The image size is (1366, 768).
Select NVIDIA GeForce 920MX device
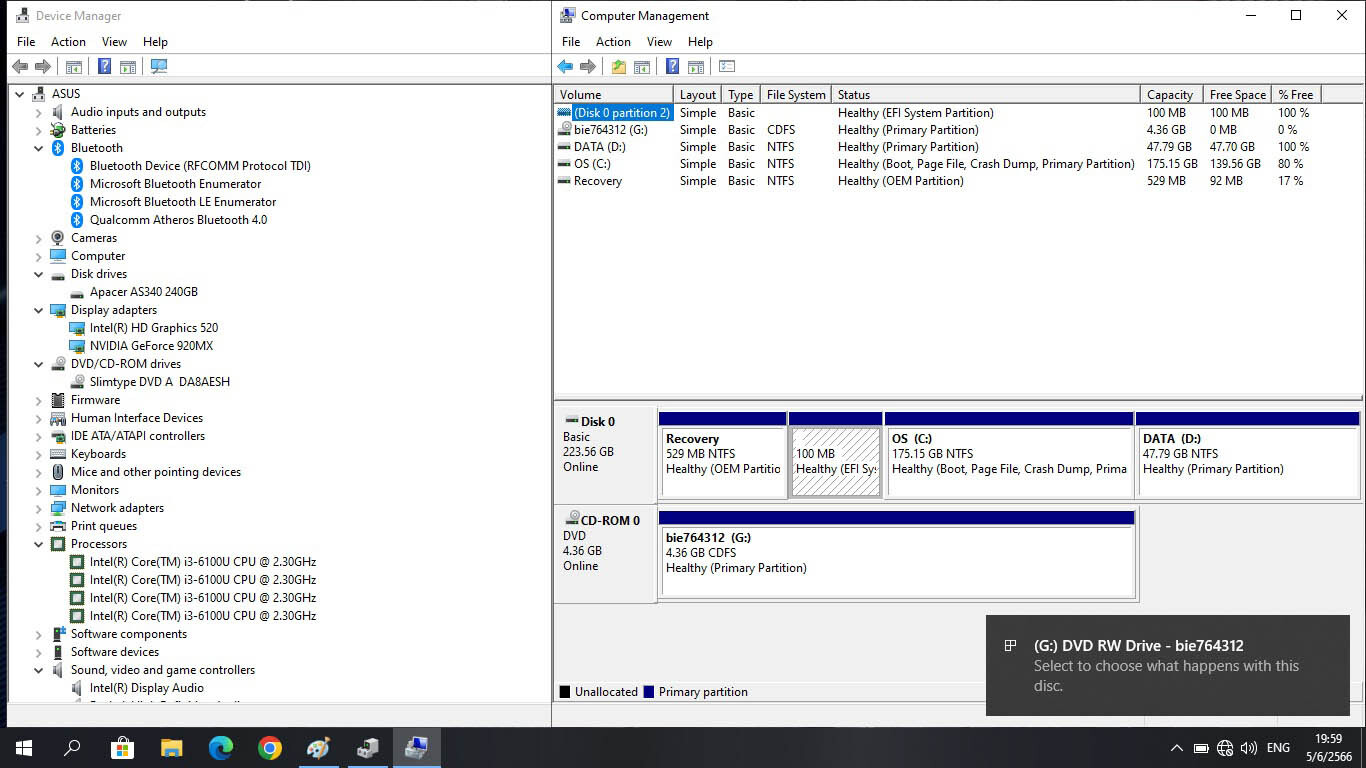pyautogui.click(x=151, y=346)
